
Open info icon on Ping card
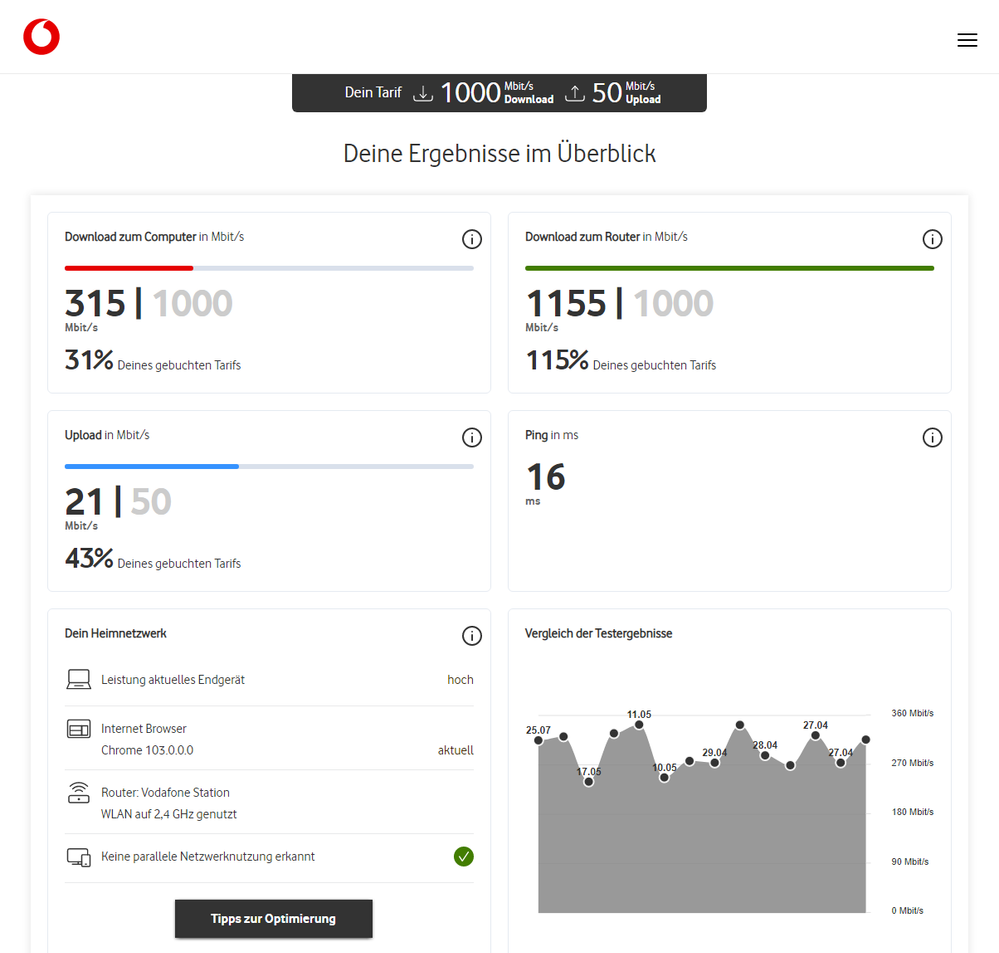(x=932, y=438)
